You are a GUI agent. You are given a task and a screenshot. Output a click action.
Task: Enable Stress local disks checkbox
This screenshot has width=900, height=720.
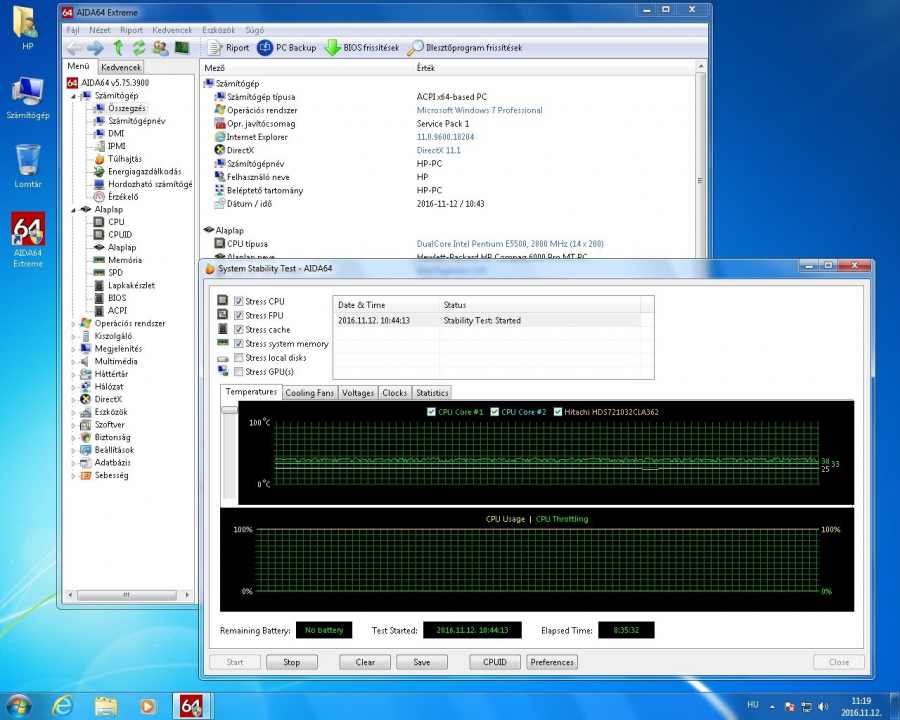[x=239, y=358]
